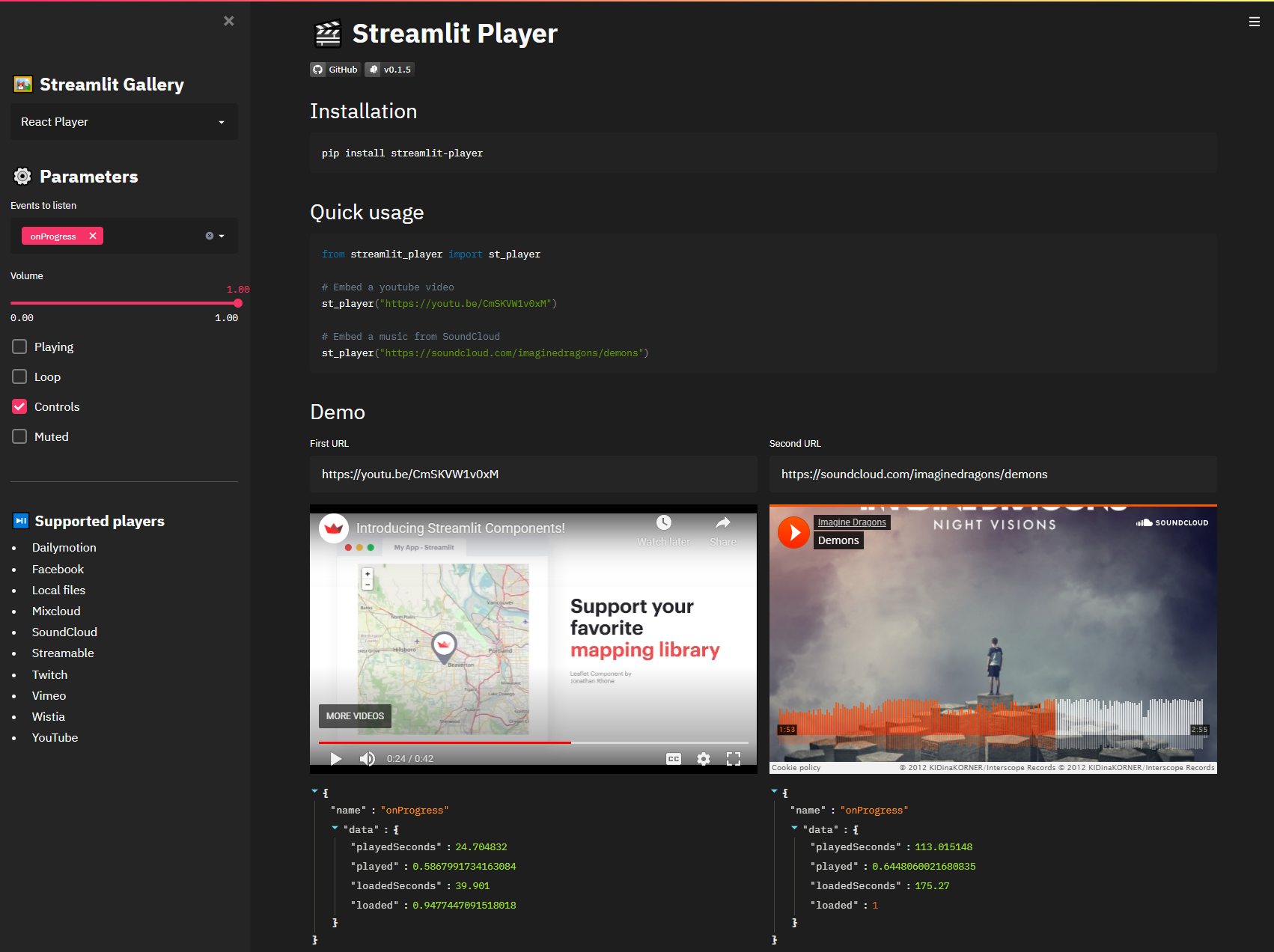Uncheck the Controls checkbox
Image resolution: width=1274 pixels, height=952 pixels.
(x=19, y=406)
